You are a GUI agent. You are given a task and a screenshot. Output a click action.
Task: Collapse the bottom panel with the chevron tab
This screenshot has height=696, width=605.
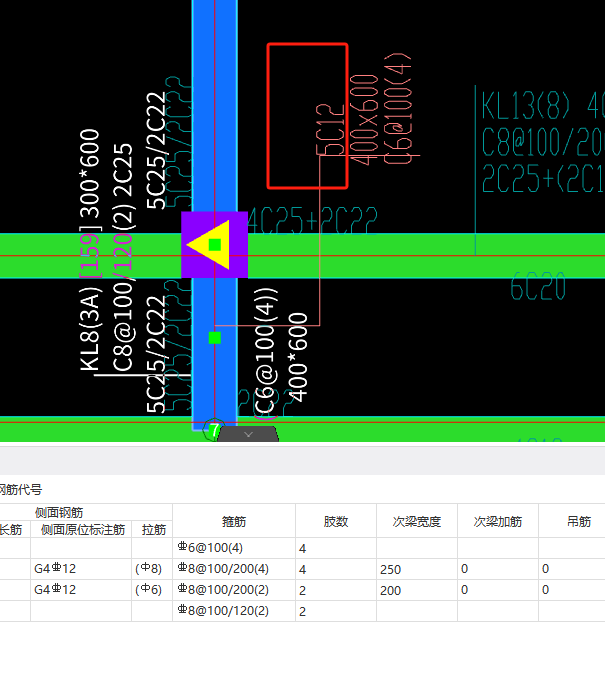click(x=248, y=434)
